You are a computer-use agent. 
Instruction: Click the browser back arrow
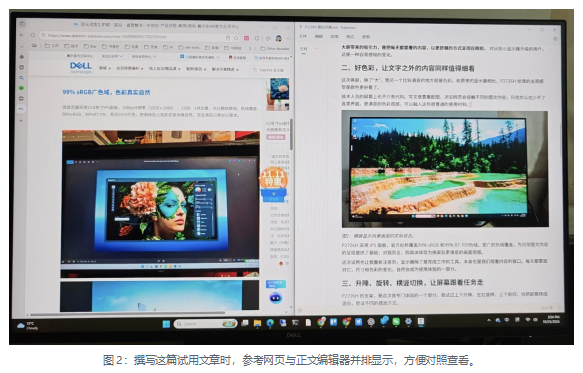(x=22, y=35)
